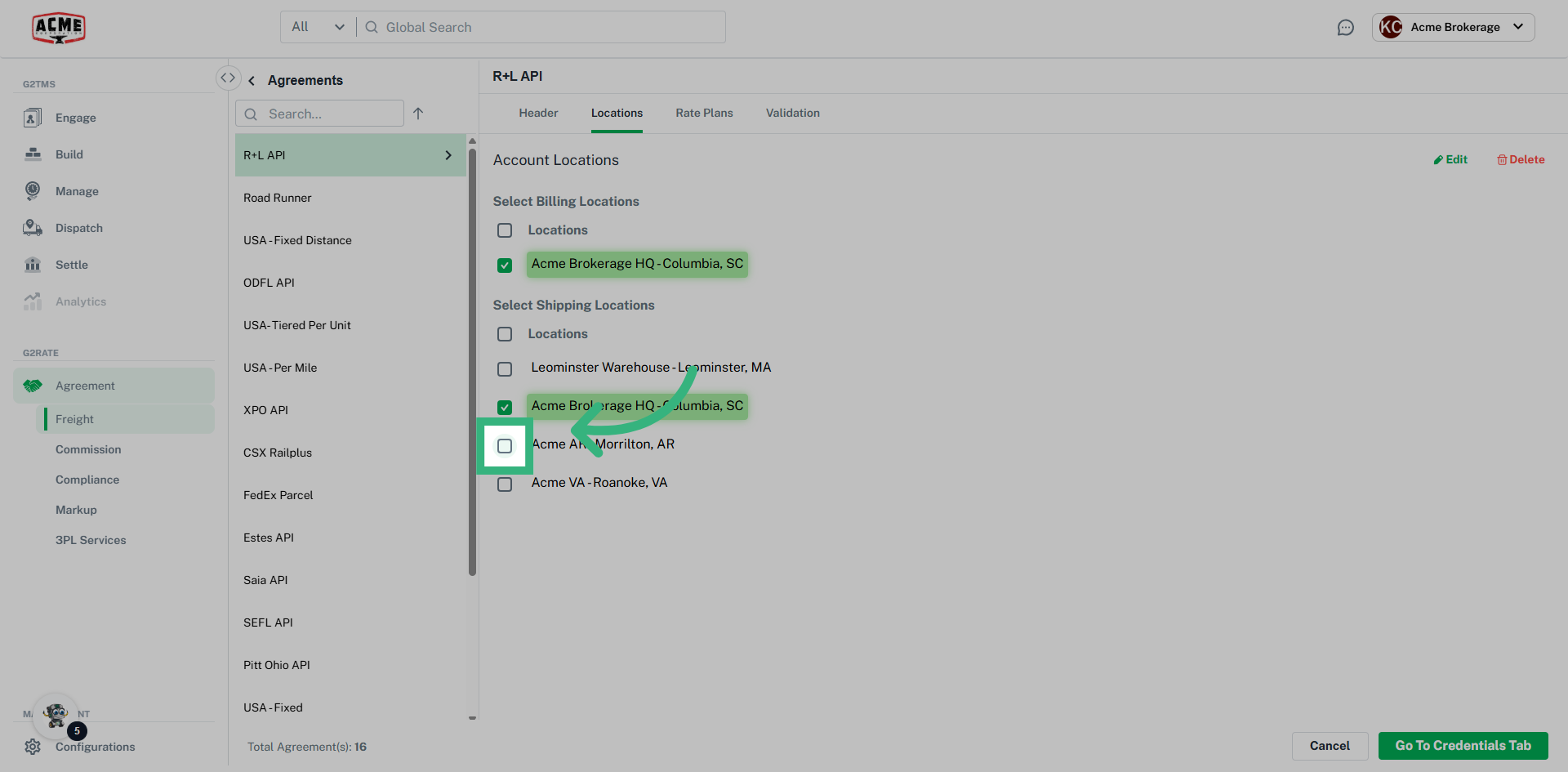Viewport: 1568px width, 772px height.
Task: Open Configurations gear icon
Action: tap(33, 747)
